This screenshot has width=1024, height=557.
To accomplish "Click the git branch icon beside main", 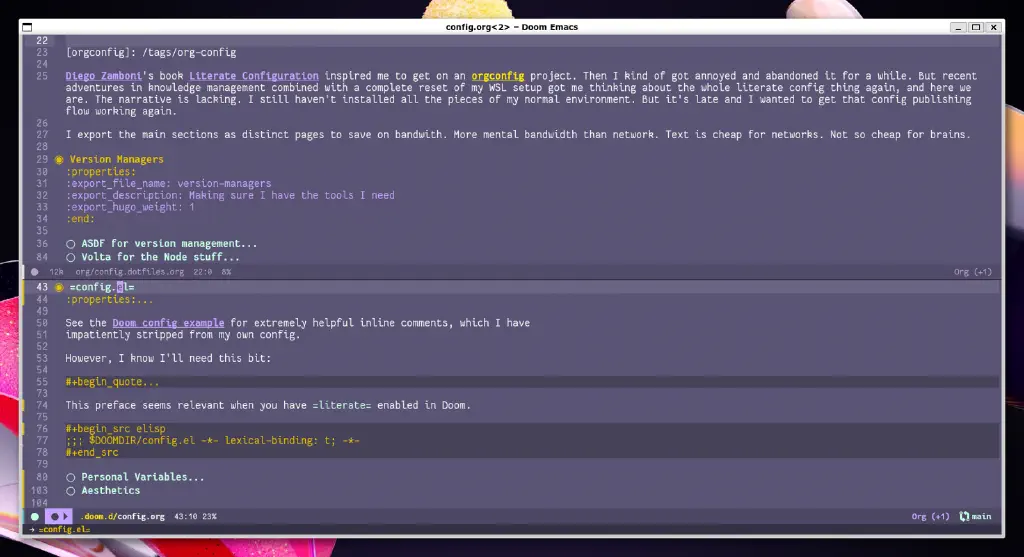I will pos(964,517).
